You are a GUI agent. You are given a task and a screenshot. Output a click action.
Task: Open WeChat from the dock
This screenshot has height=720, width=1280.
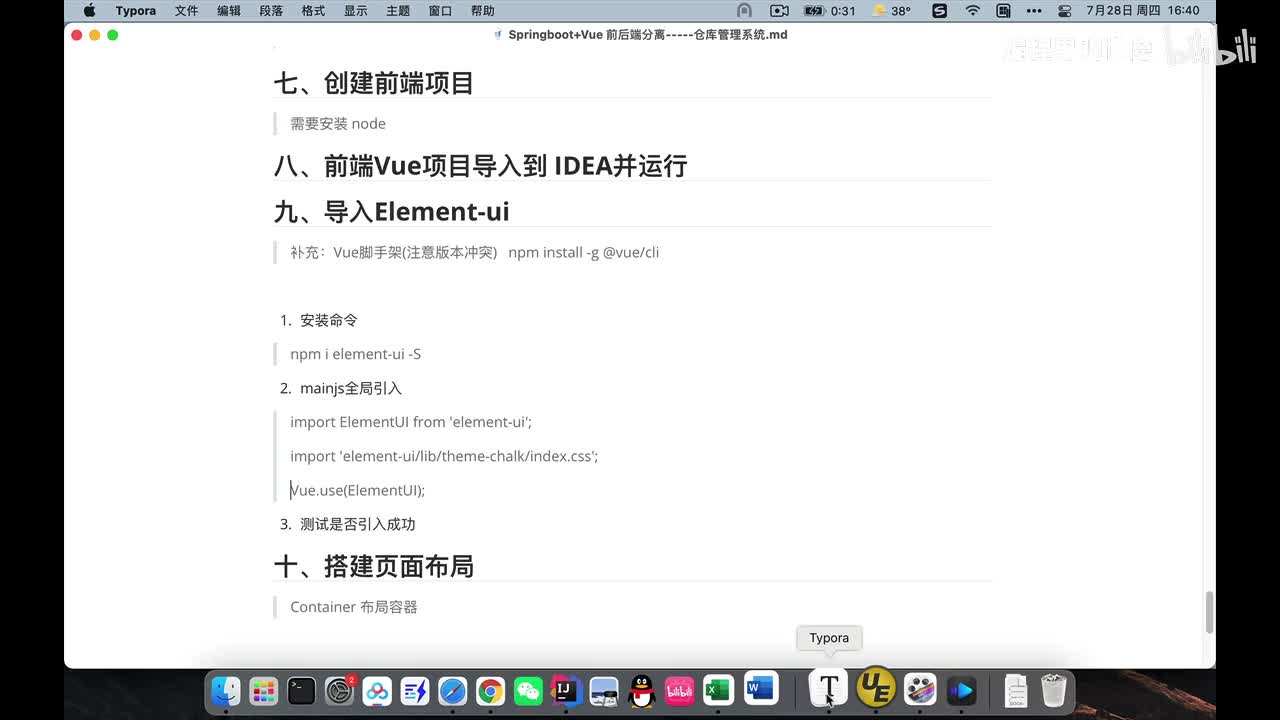point(528,690)
